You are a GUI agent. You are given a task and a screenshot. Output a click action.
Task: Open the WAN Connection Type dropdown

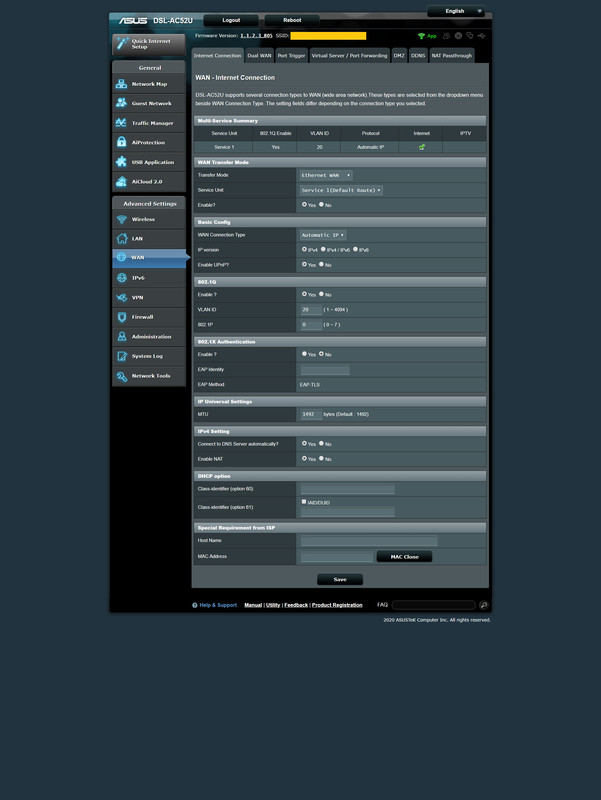point(323,235)
